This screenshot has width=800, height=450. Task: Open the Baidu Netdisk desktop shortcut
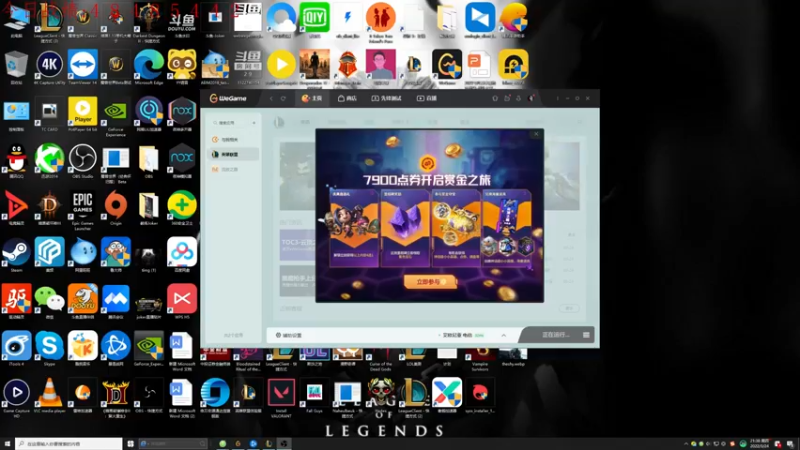click(182, 255)
